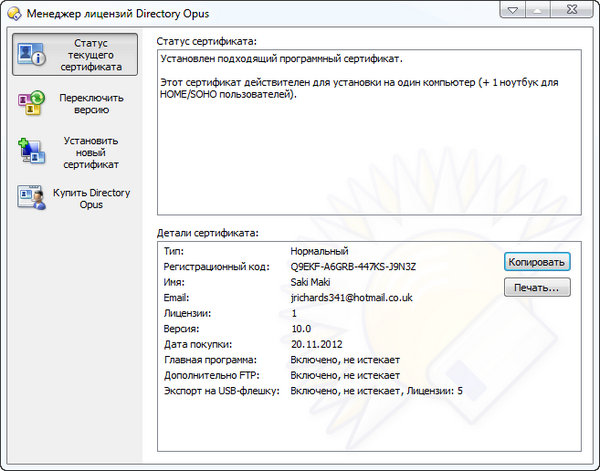Image resolution: width=600 pixels, height=471 pixels.
Task: Click the name value Saki Maki
Action: (312, 283)
